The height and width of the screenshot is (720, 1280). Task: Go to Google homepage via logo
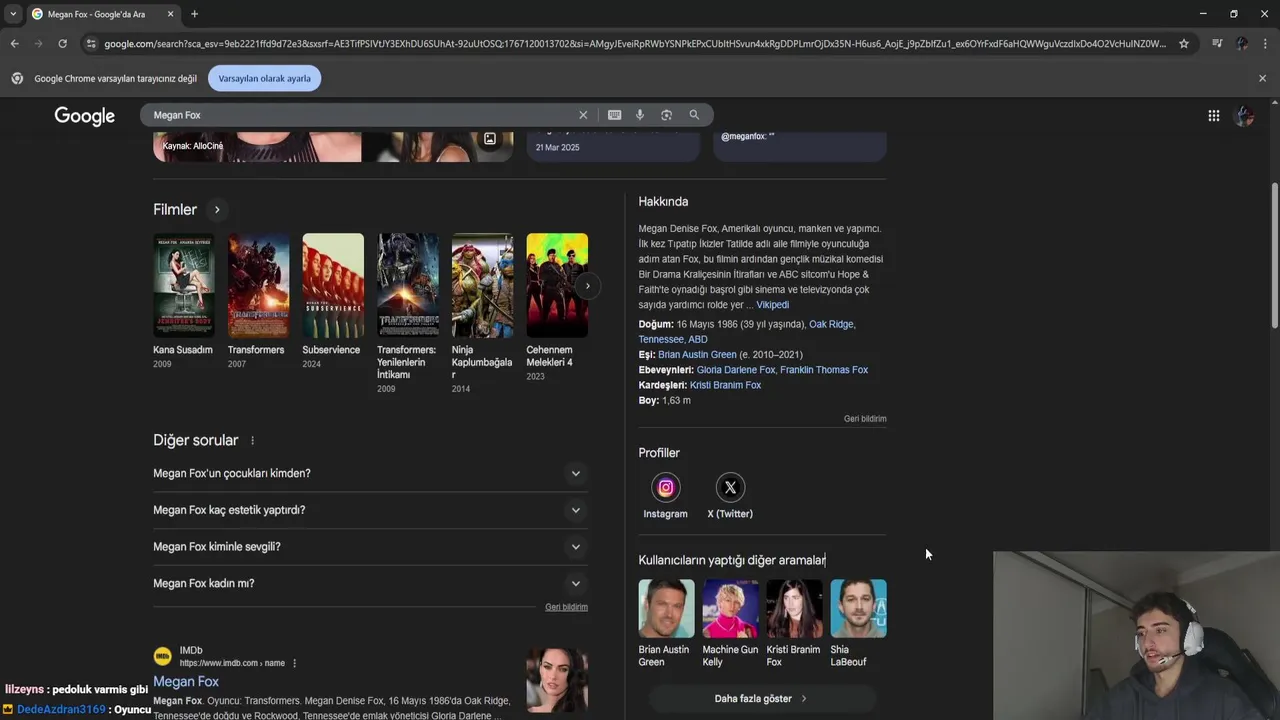coord(85,116)
